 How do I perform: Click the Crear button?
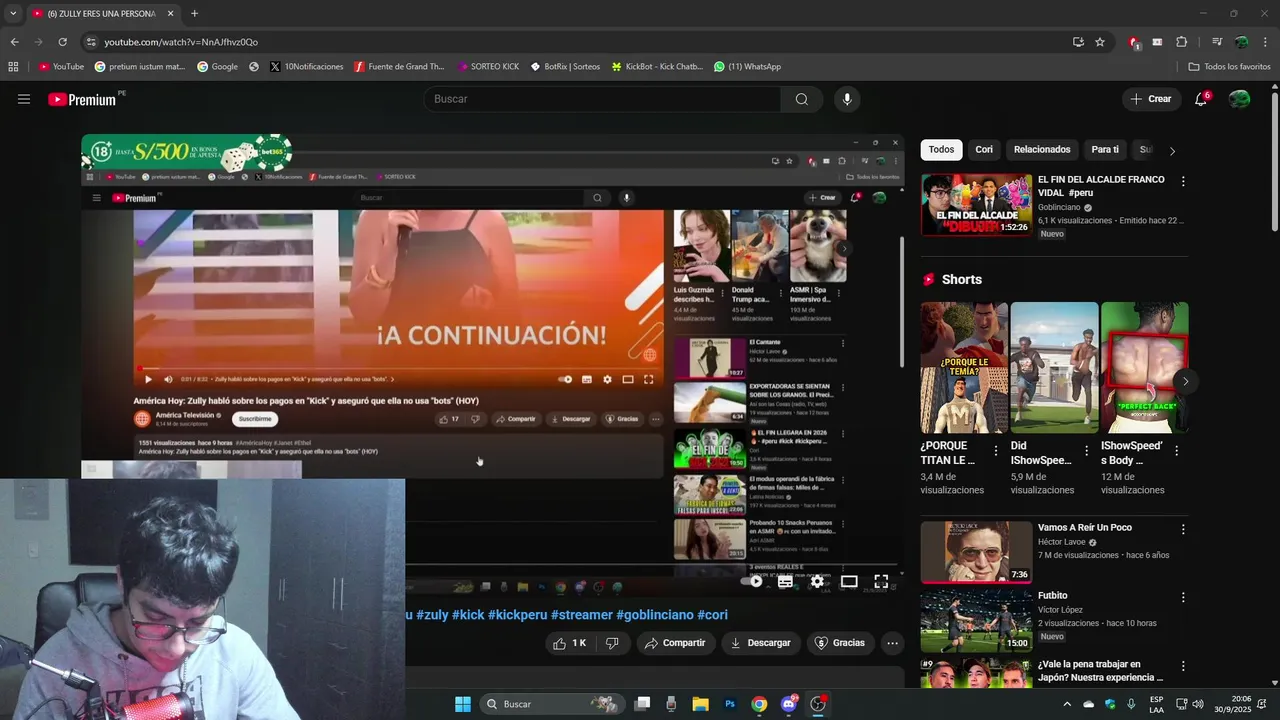click(x=1150, y=99)
